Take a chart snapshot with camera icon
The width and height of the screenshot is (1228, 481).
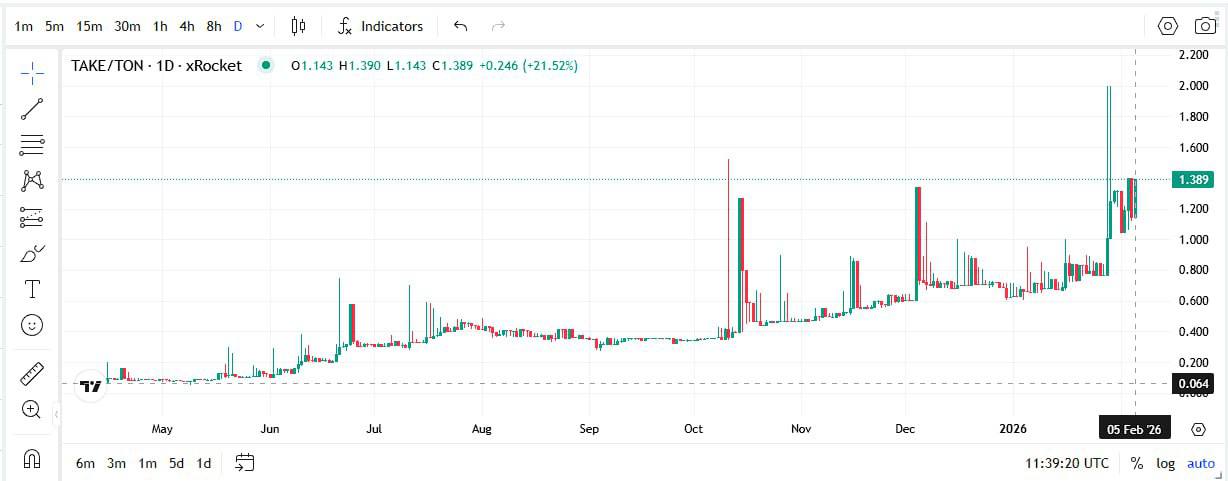pos(1206,26)
